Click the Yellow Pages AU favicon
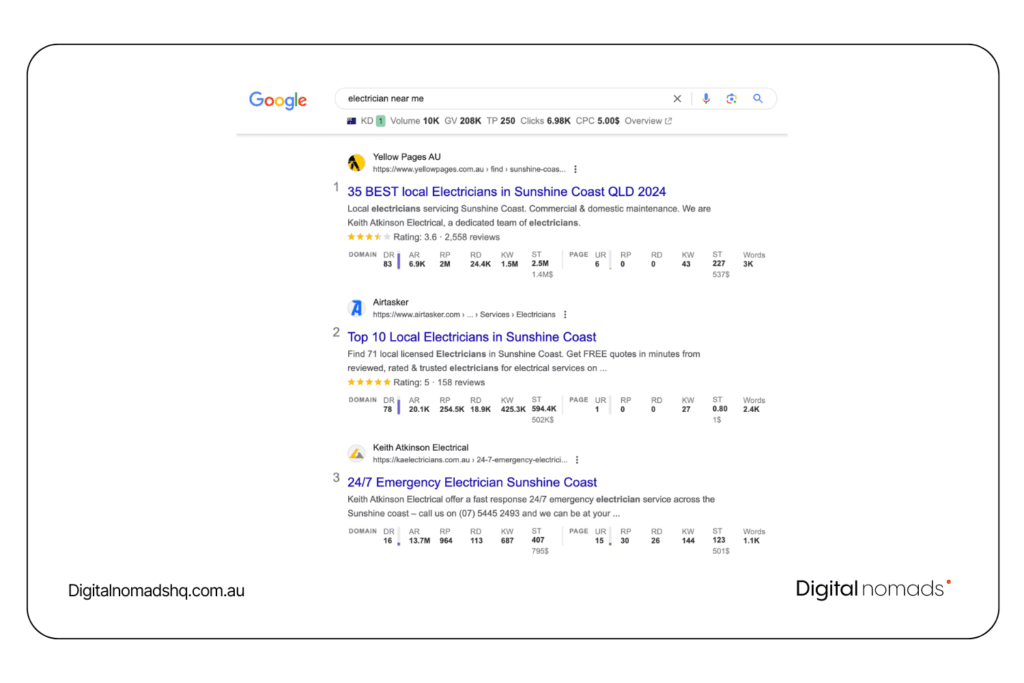The image size is (1024, 683). [x=356, y=163]
